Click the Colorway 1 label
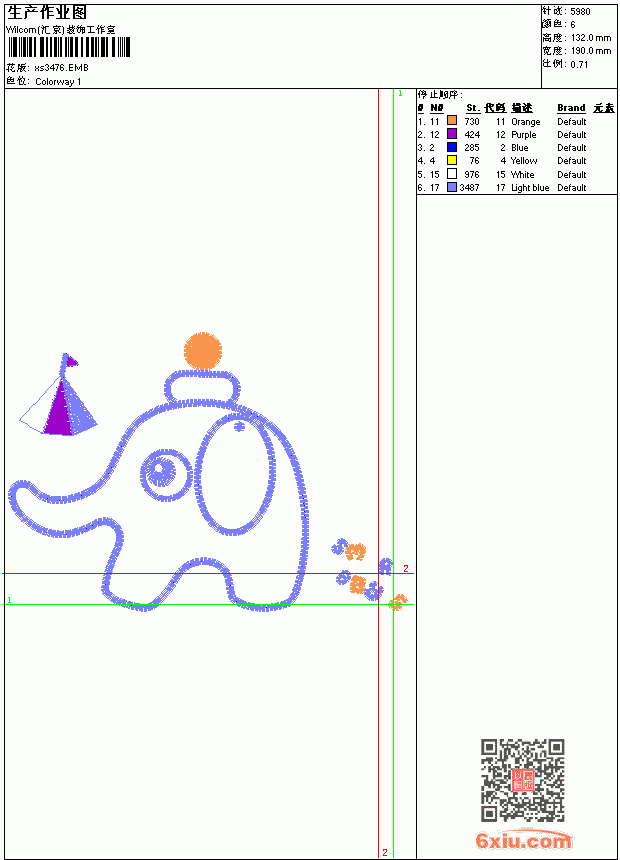The image size is (620, 860). [x=58, y=82]
